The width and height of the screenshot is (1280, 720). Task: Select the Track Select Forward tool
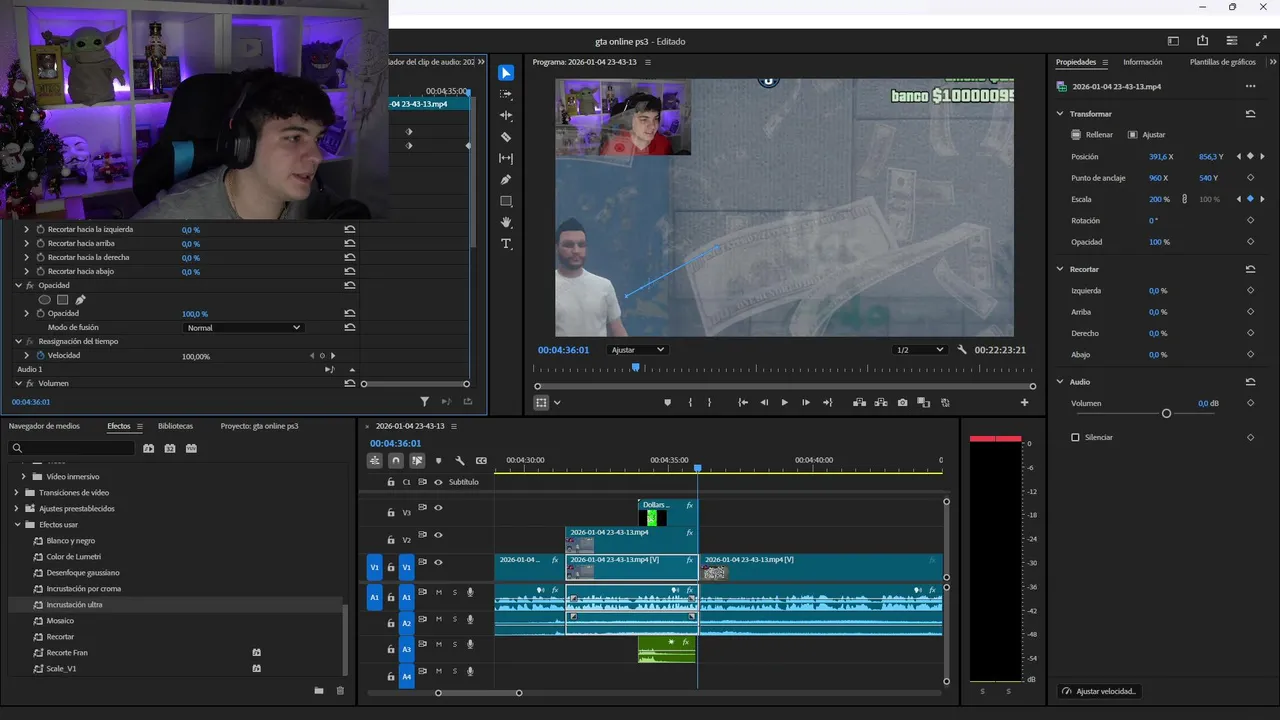pyautogui.click(x=506, y=94)
